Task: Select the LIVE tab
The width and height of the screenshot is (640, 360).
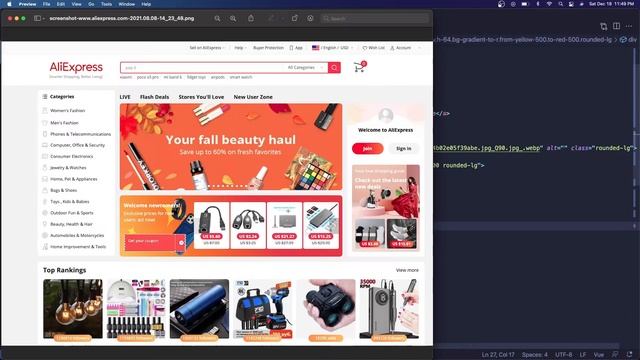Action: 125,97
